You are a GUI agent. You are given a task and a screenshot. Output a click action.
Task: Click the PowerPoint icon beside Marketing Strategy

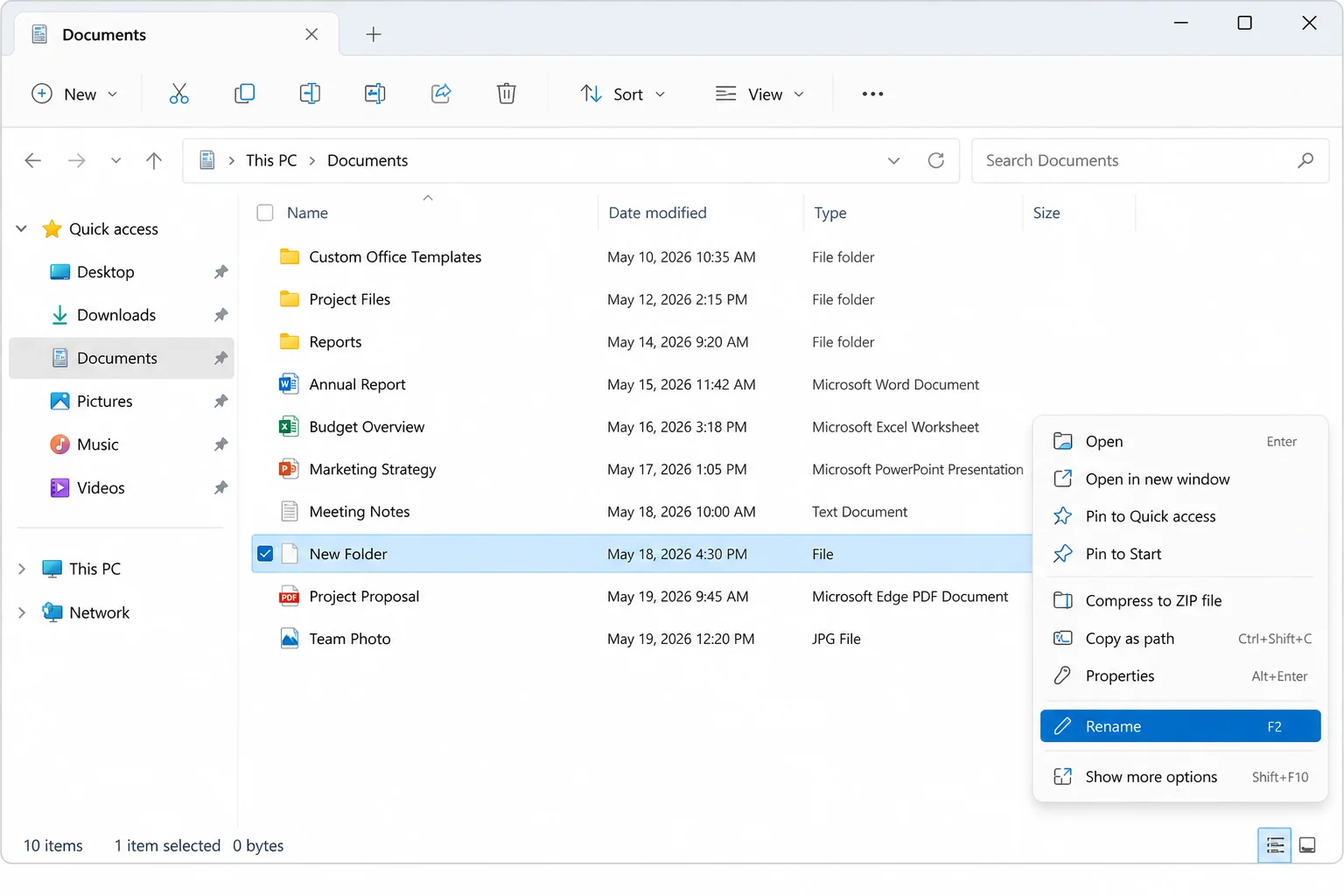click(x=289, y=469)
